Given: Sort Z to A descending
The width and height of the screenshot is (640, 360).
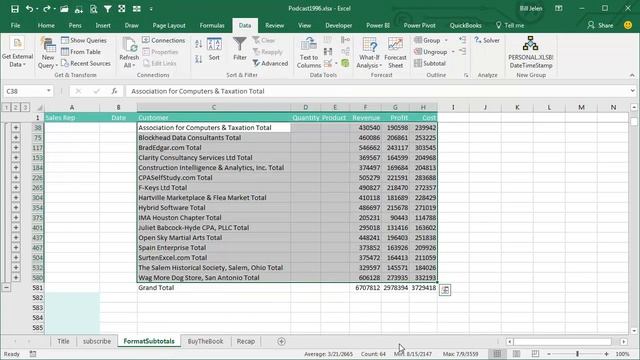Looking at the screenshot, I should [199, 59].
